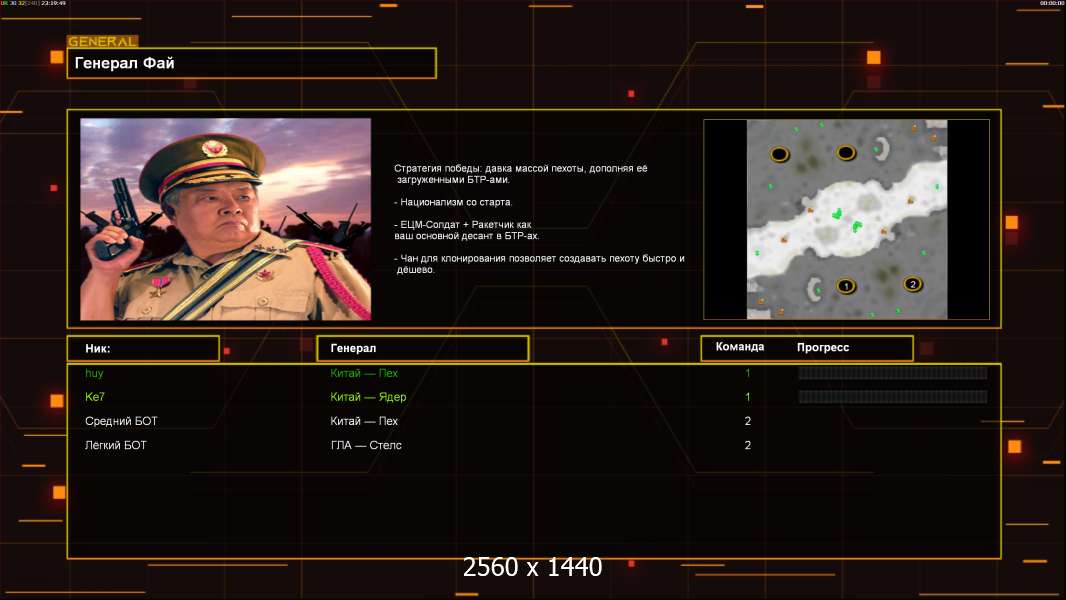Select the empty top-middle start position marker

coord(846,153)
